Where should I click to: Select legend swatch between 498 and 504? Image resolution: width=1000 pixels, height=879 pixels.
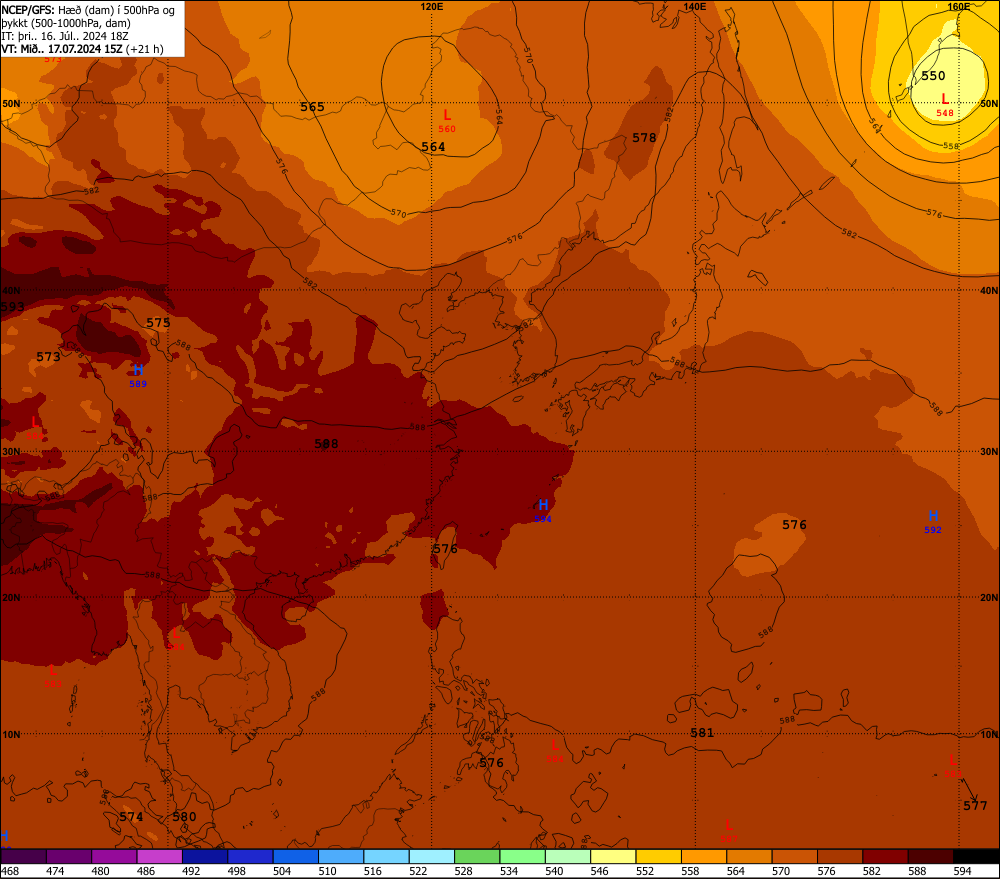tap(250, 856)
